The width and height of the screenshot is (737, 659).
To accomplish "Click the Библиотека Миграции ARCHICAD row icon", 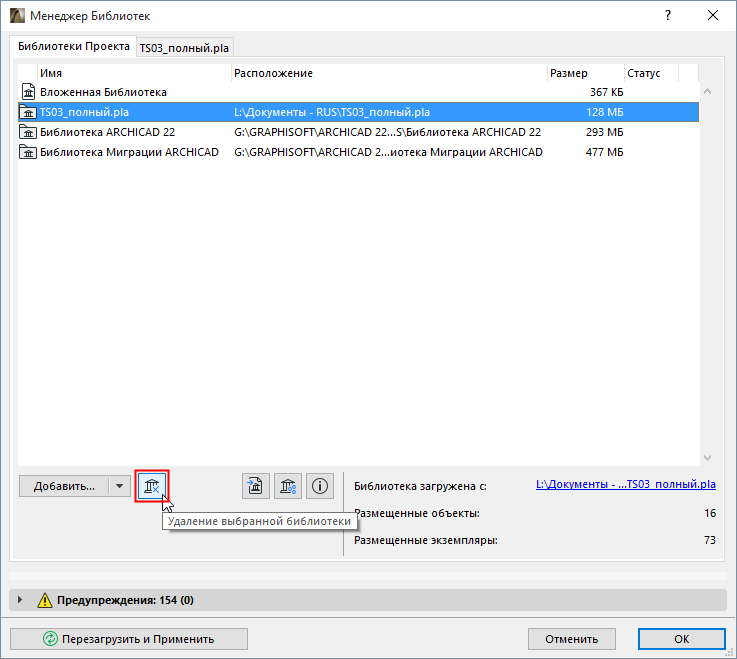I will tap(28, 152).
